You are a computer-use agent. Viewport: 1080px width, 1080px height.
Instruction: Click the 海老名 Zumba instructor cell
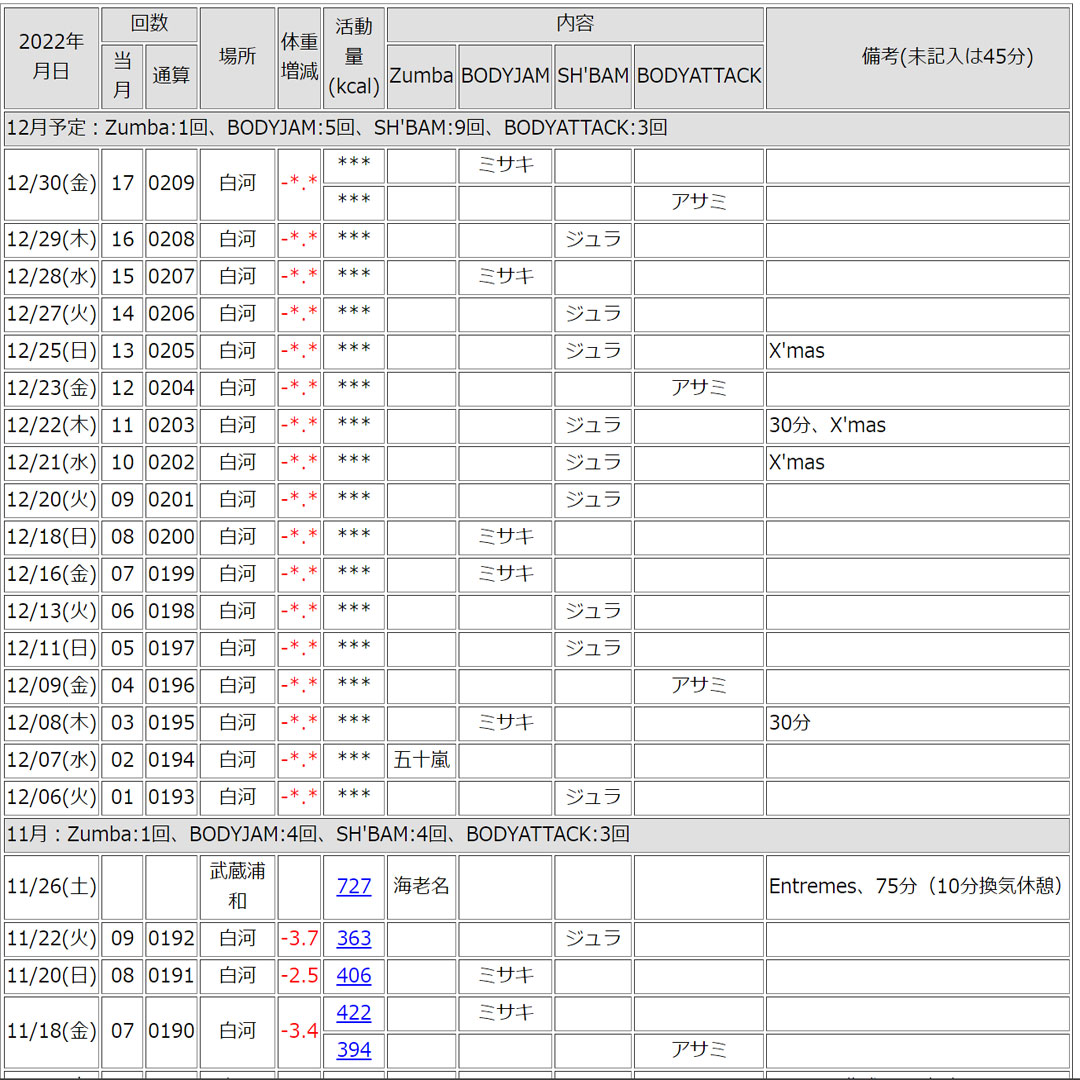click(x=422, y=887)
